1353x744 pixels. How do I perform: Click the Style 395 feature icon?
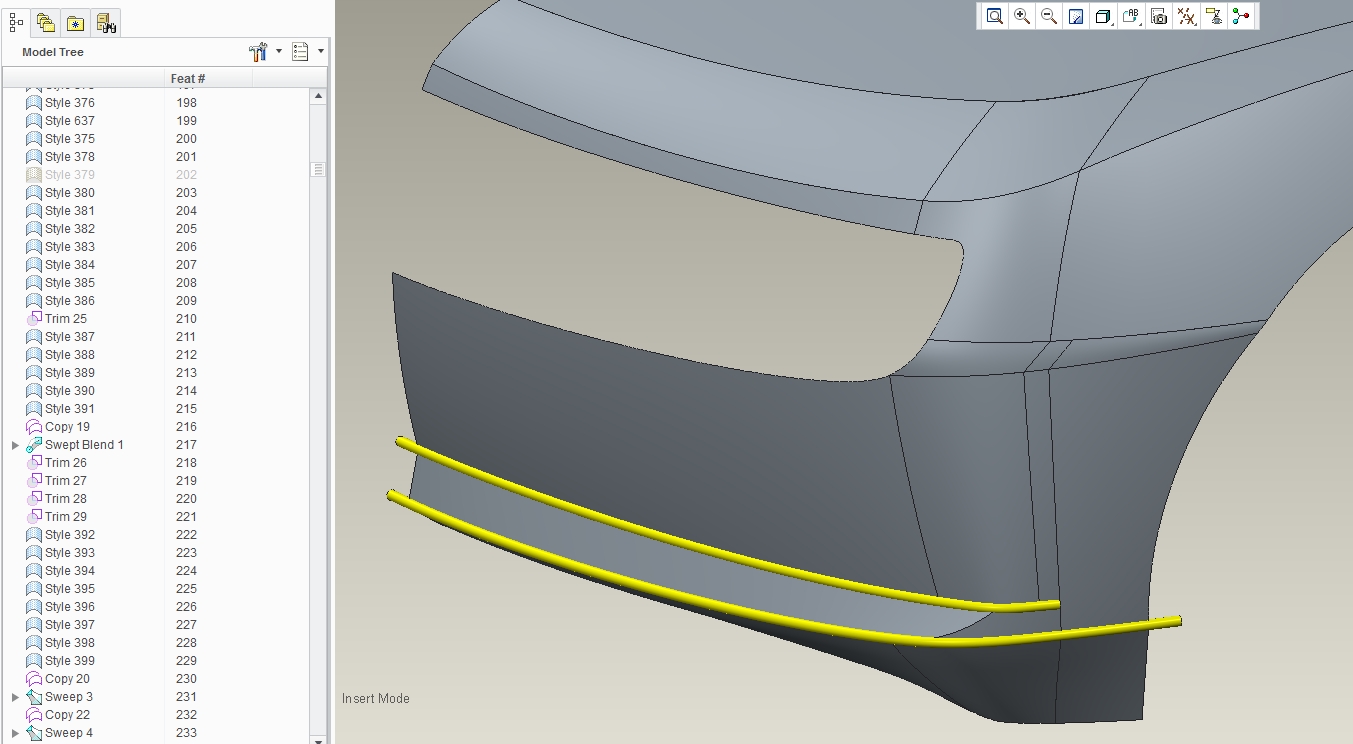point(33,589)
